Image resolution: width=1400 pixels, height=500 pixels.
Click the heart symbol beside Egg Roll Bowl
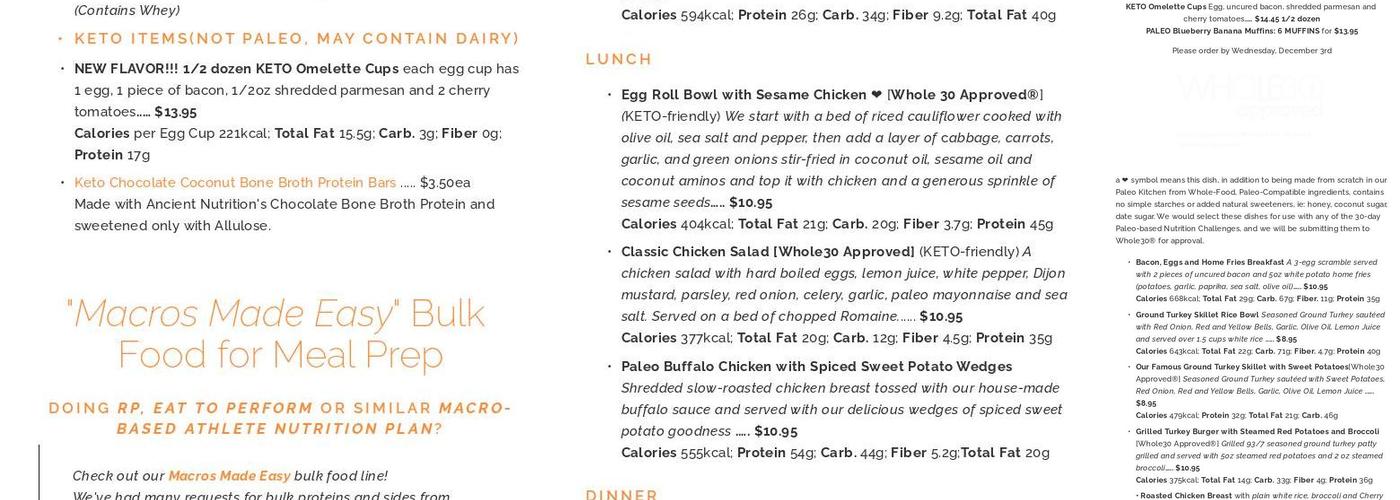tap(877, 95)
